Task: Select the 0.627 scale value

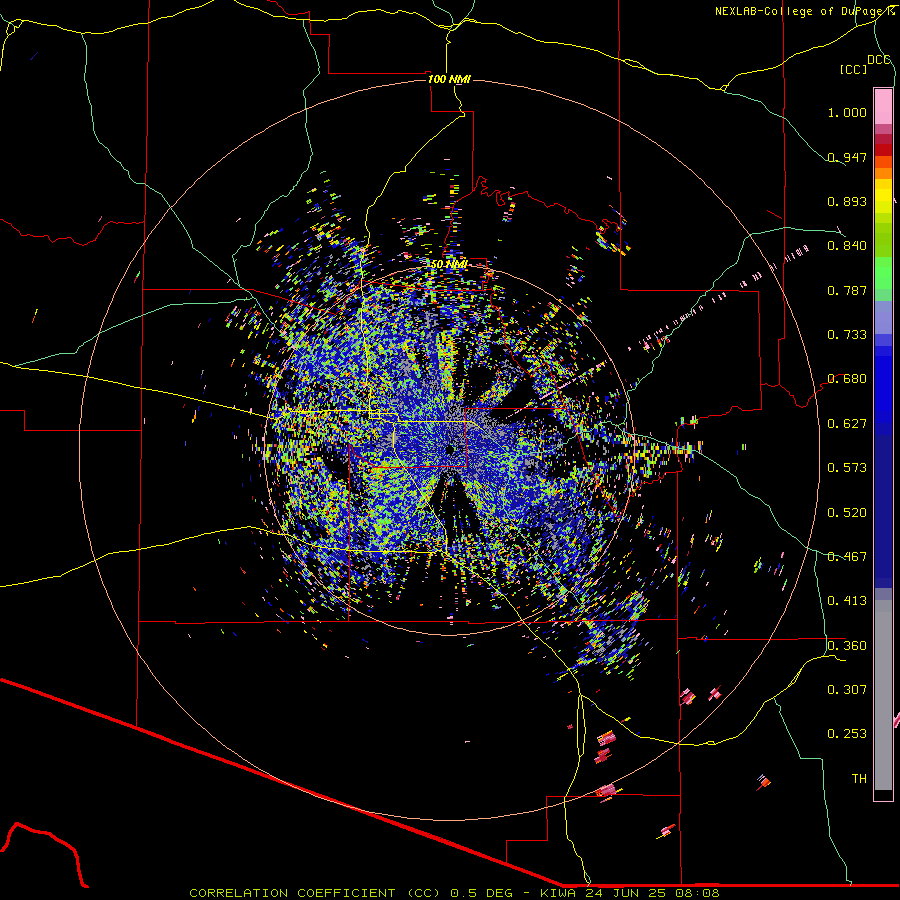Action: (847, 424)
